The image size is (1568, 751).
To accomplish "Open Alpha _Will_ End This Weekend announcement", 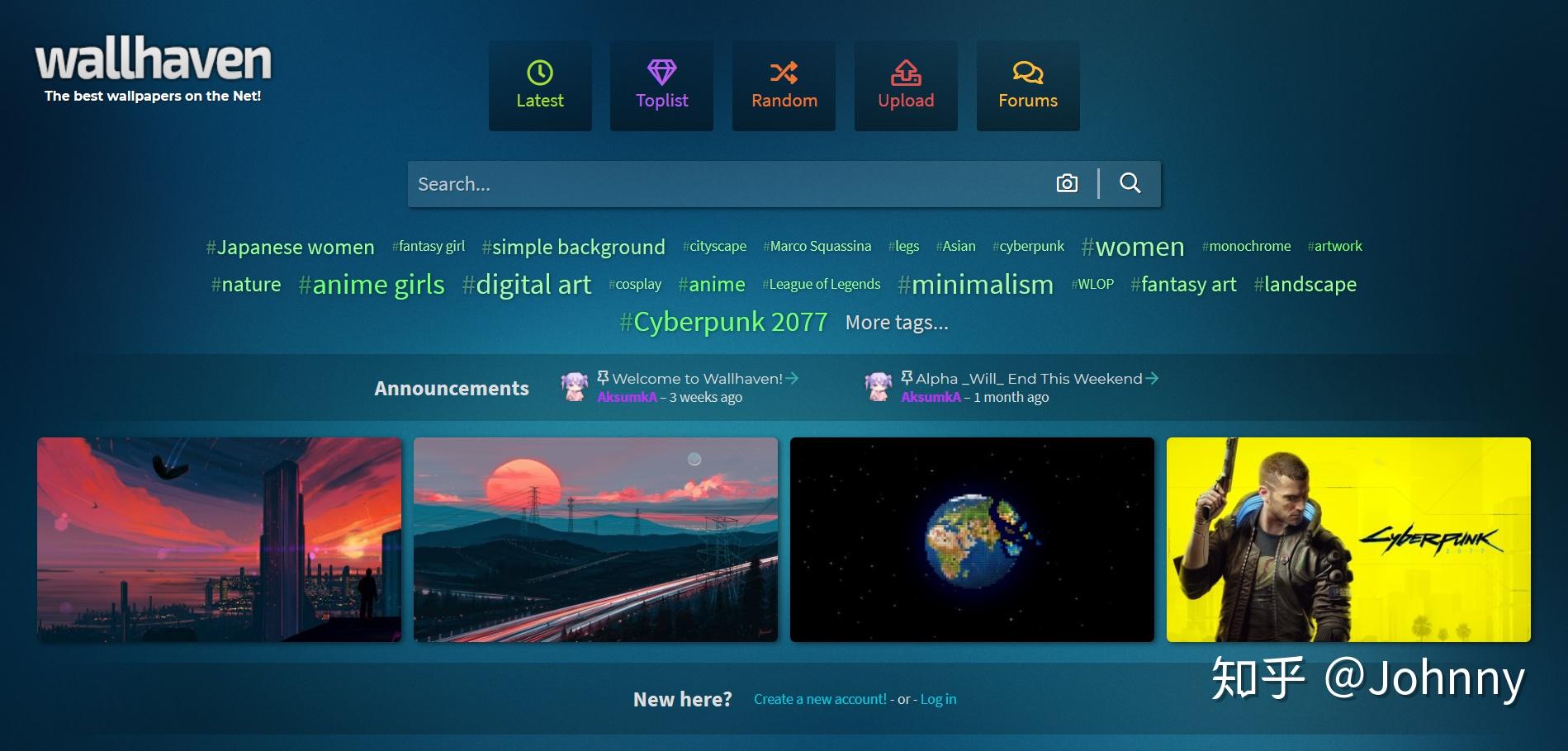I will point(1029,379).
